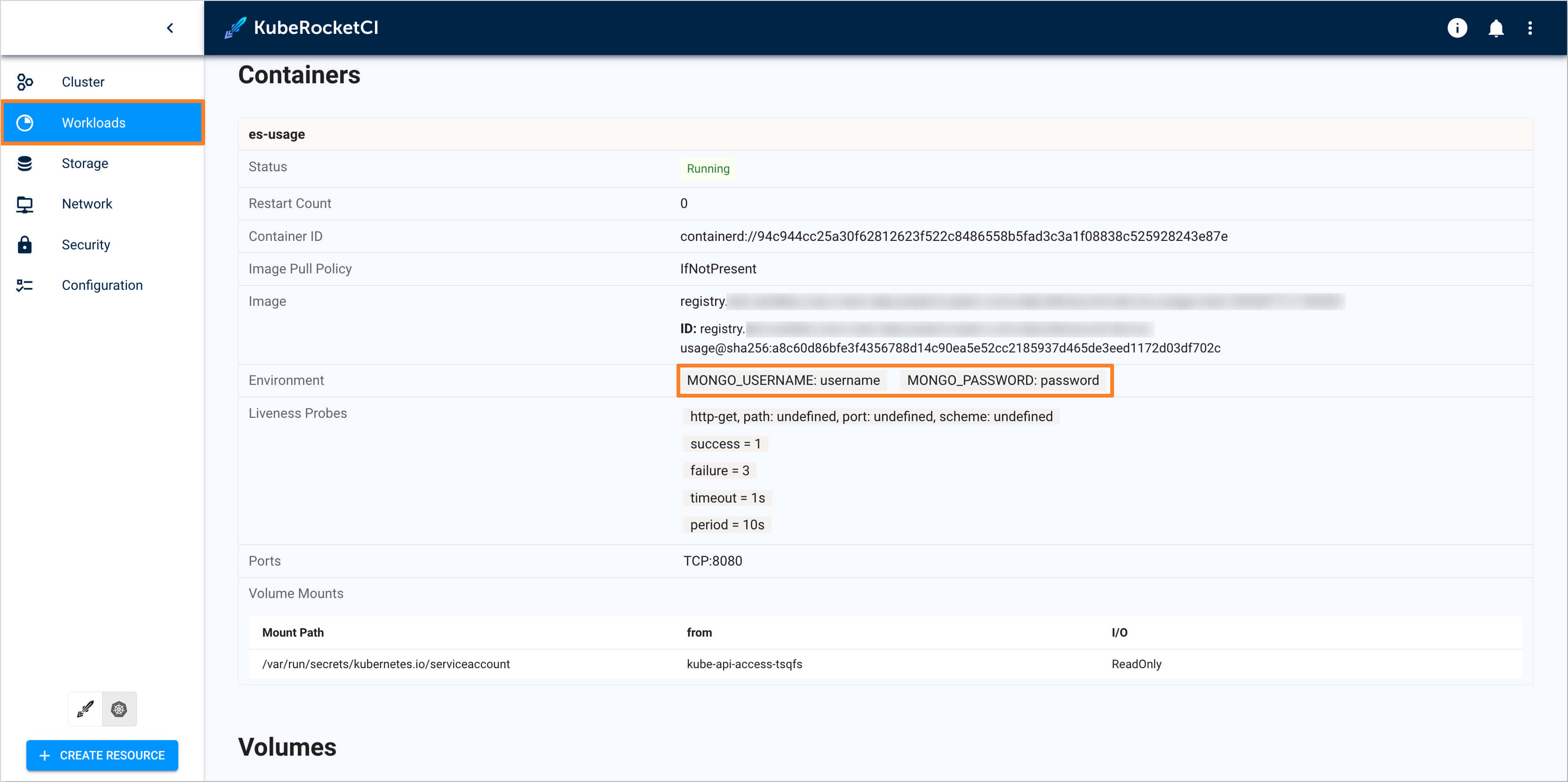The width and height of the screenshot is (1568, 782).
Task: Select the Configuration menu item
Action: coord(102,285)
